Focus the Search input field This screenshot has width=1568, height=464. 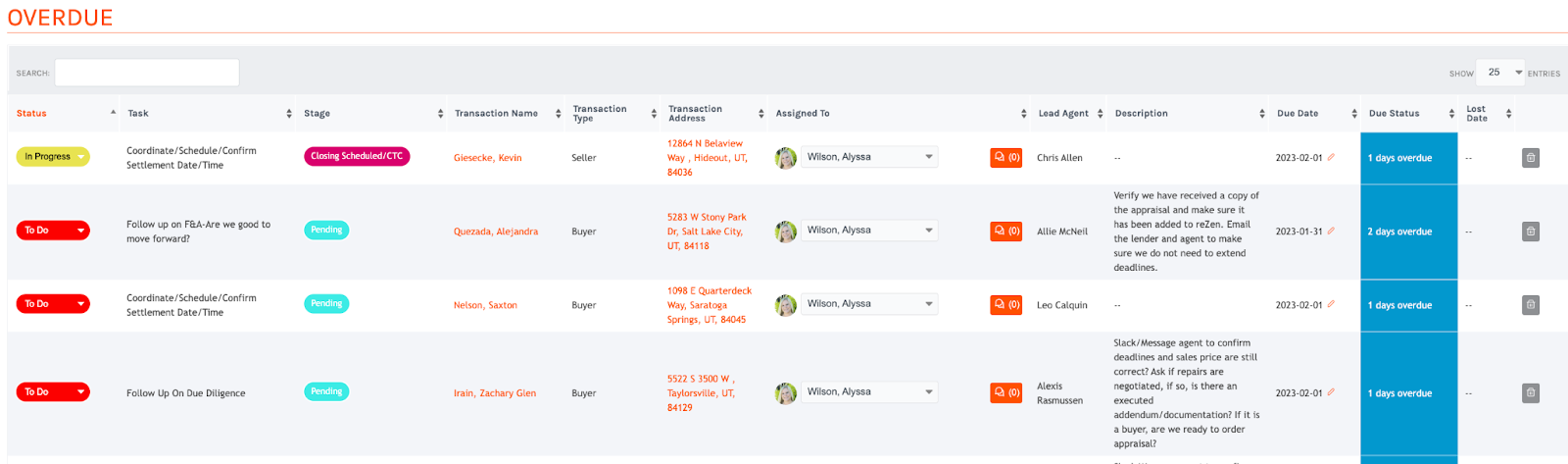click(147, 73)
